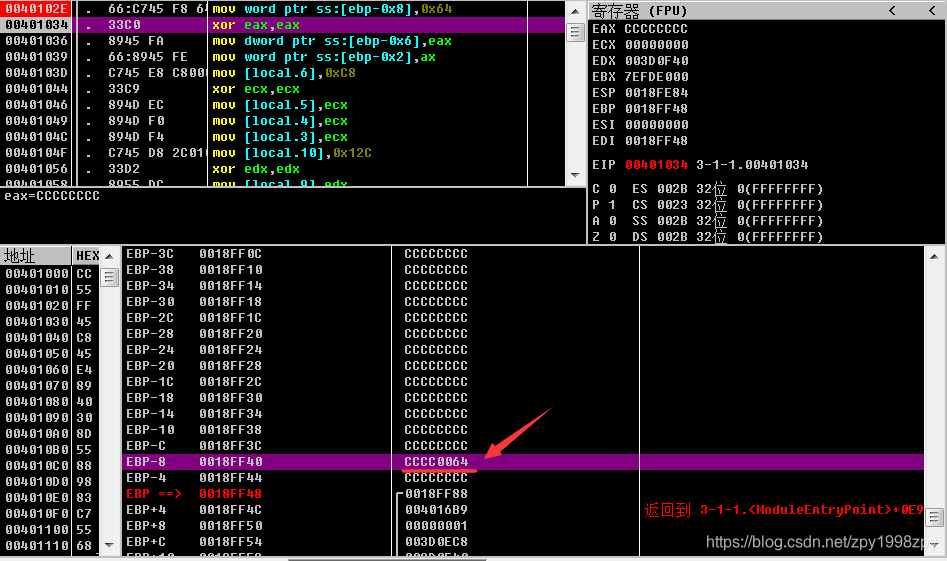Click the SS segment register 002B
This screenshot has width=947, height=561.
(672, 220)
